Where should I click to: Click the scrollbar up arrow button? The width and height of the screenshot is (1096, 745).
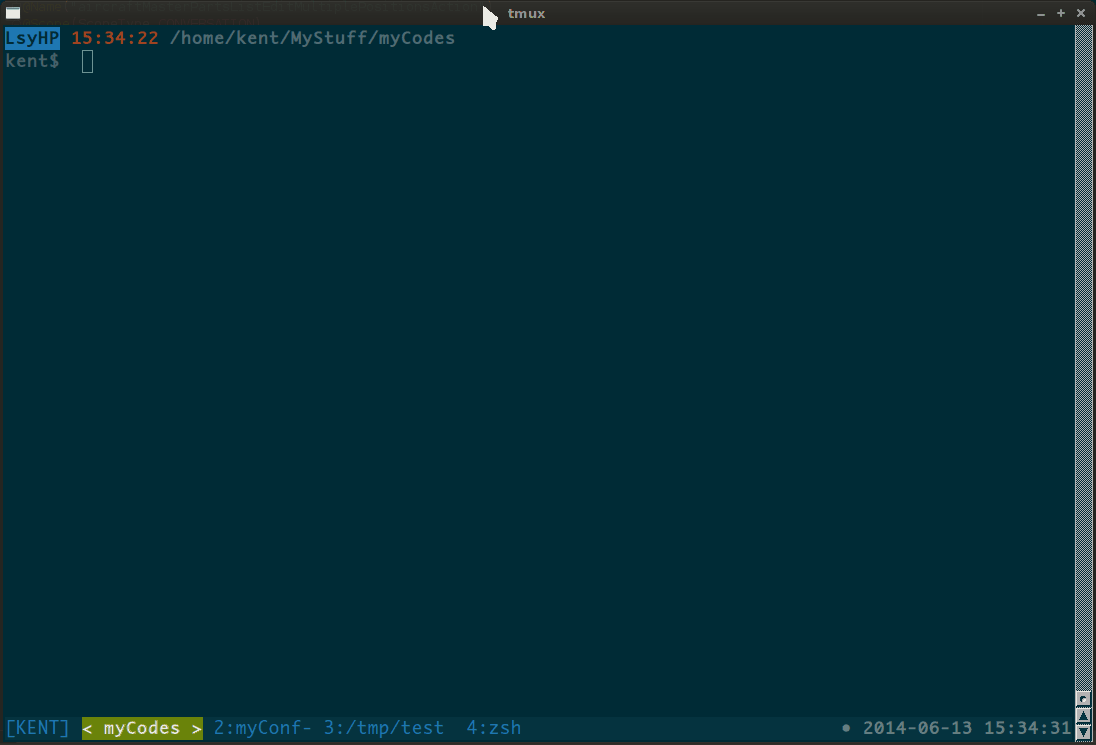click(x=1083, y=698)
